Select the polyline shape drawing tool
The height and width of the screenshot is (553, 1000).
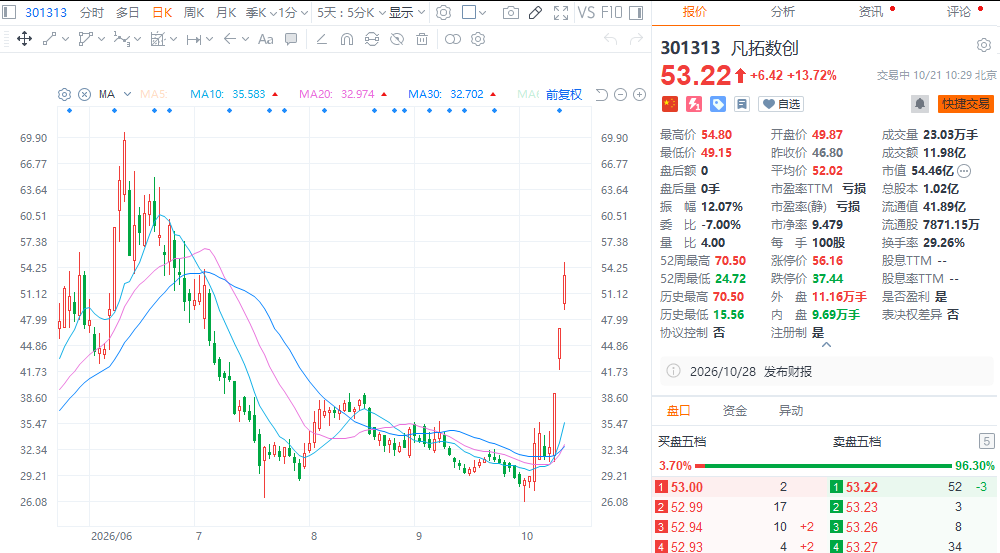(x=85, y=40)
